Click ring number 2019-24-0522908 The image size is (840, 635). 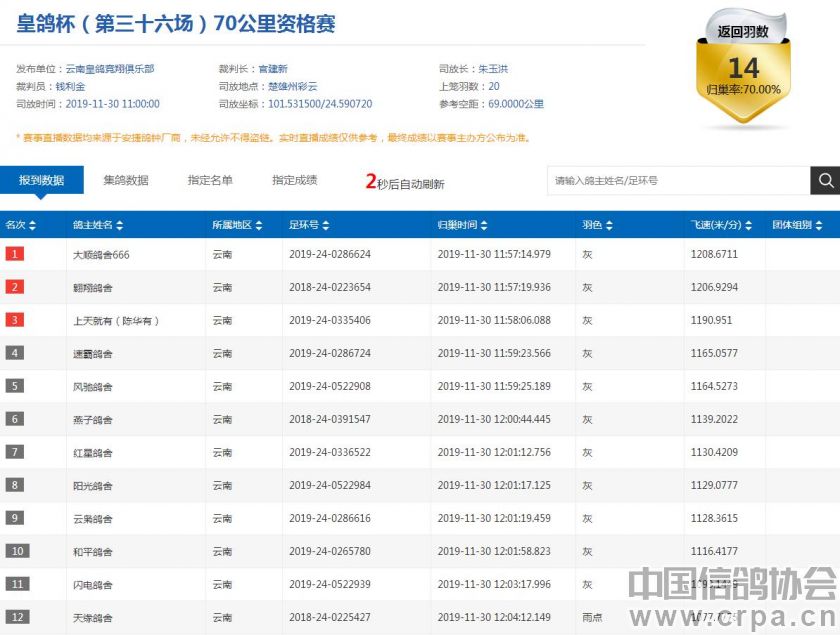click(330, 386)
